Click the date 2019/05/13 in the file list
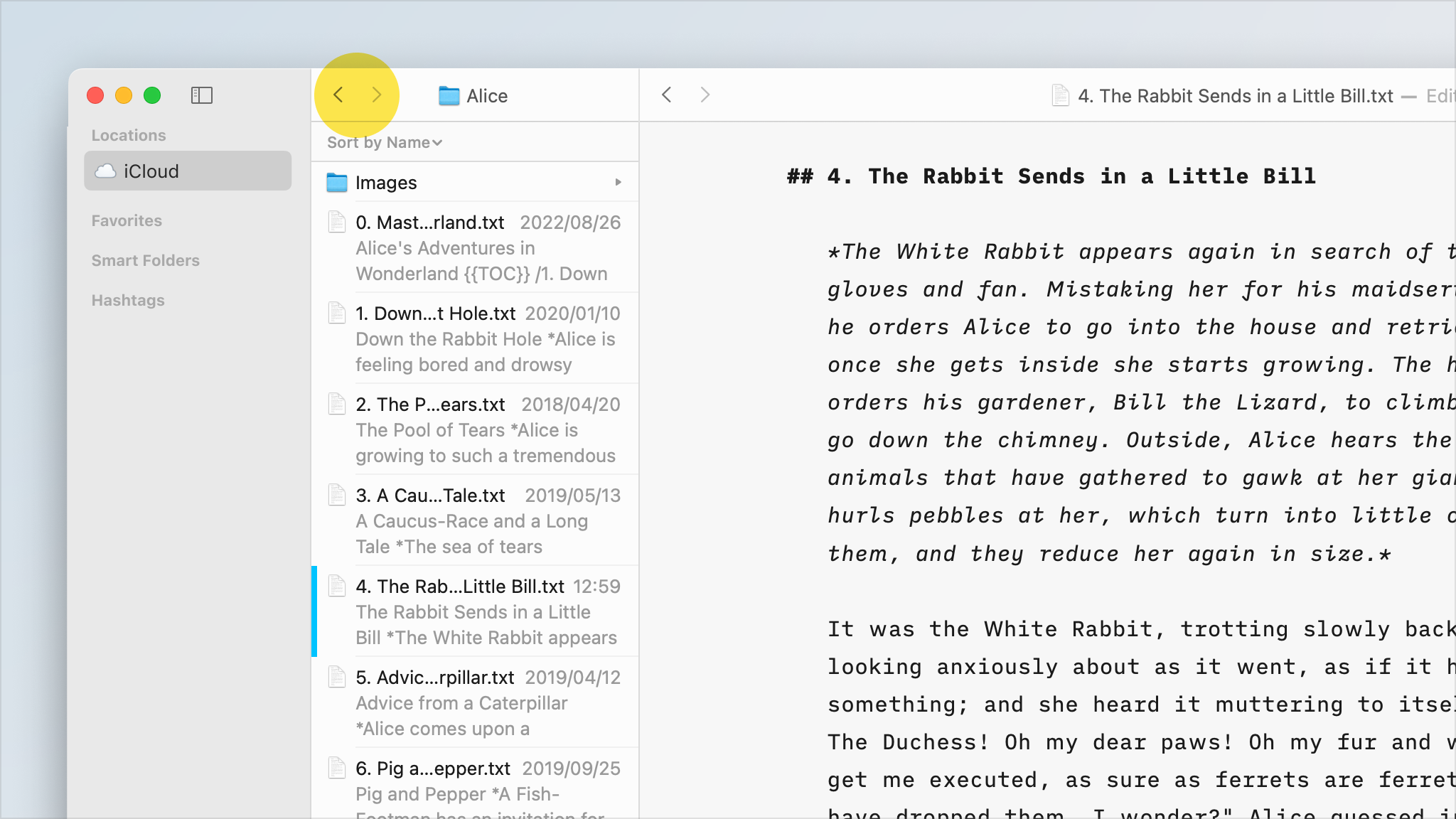Image resolution: width=1456 pixels, height=819 pixels. [x=572, y=496]
